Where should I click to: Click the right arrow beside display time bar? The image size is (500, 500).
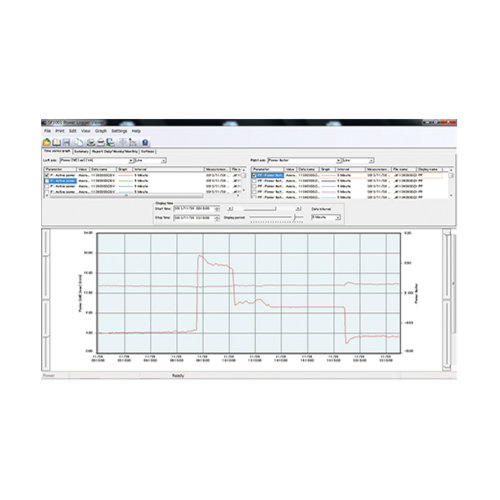click(x=298, y=209)
